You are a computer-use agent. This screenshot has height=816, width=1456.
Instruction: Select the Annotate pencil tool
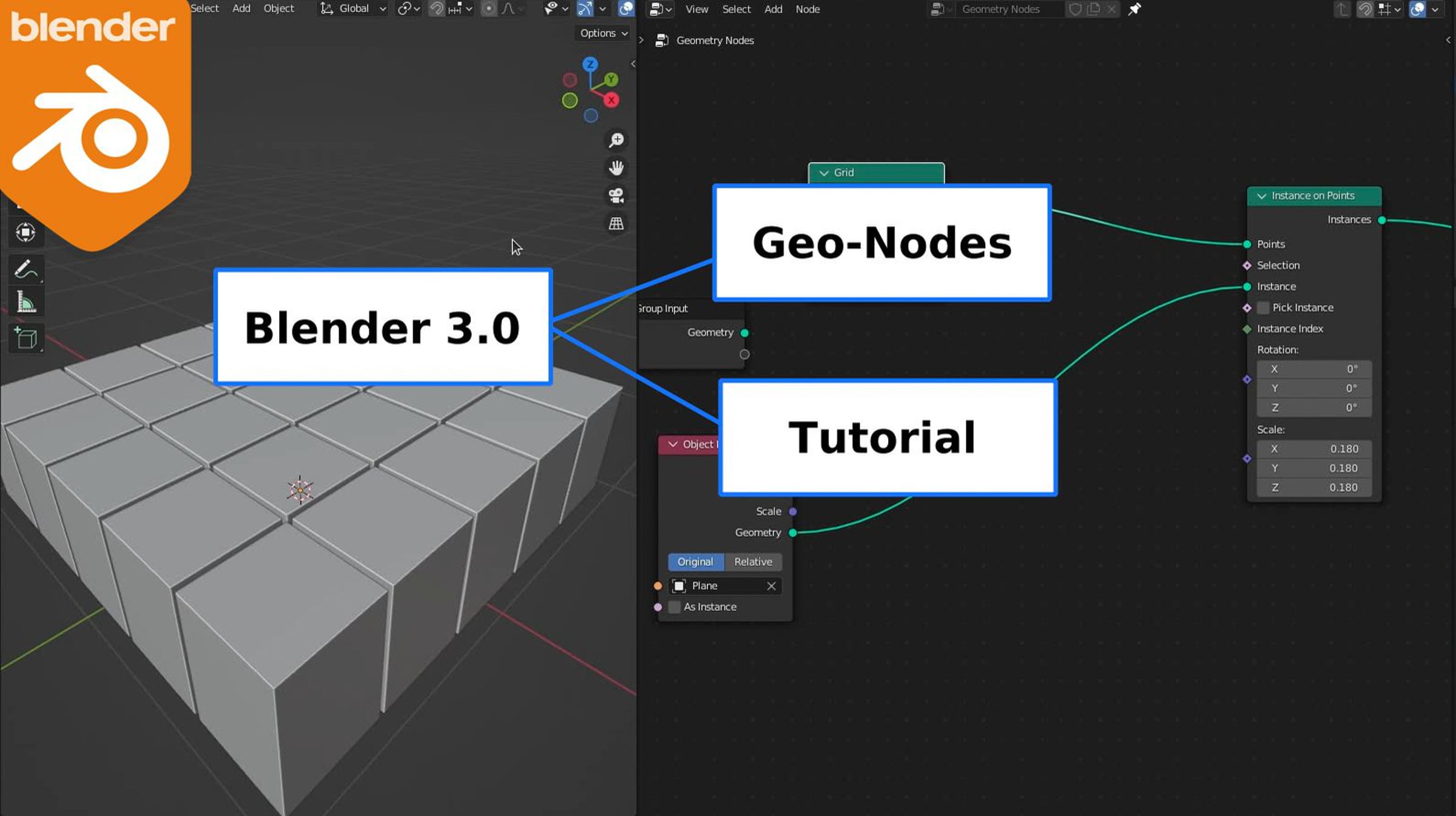pyautogui.click(x=25, y=269)
